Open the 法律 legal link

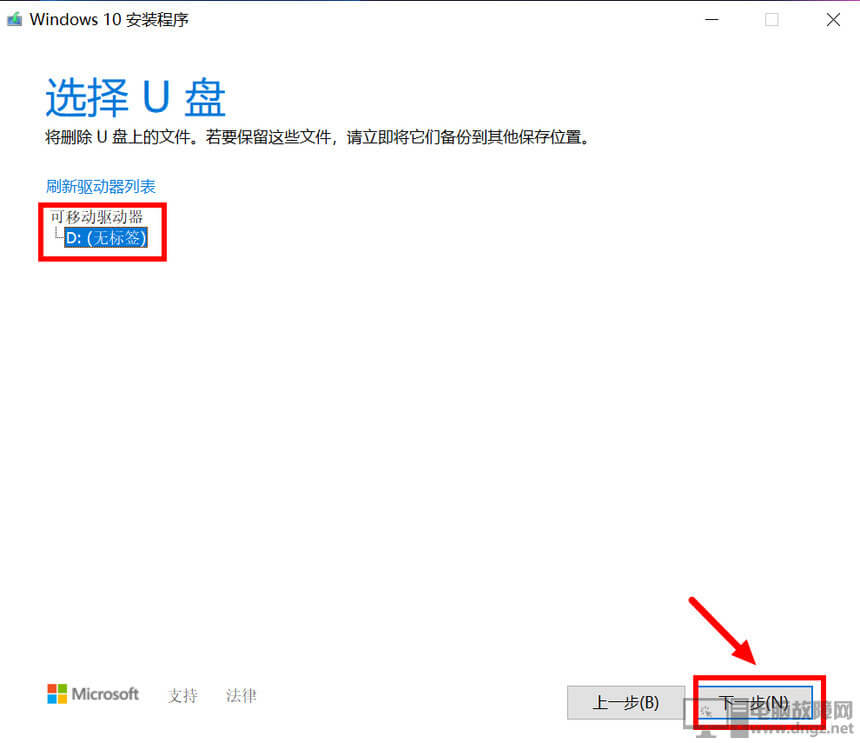241,695
